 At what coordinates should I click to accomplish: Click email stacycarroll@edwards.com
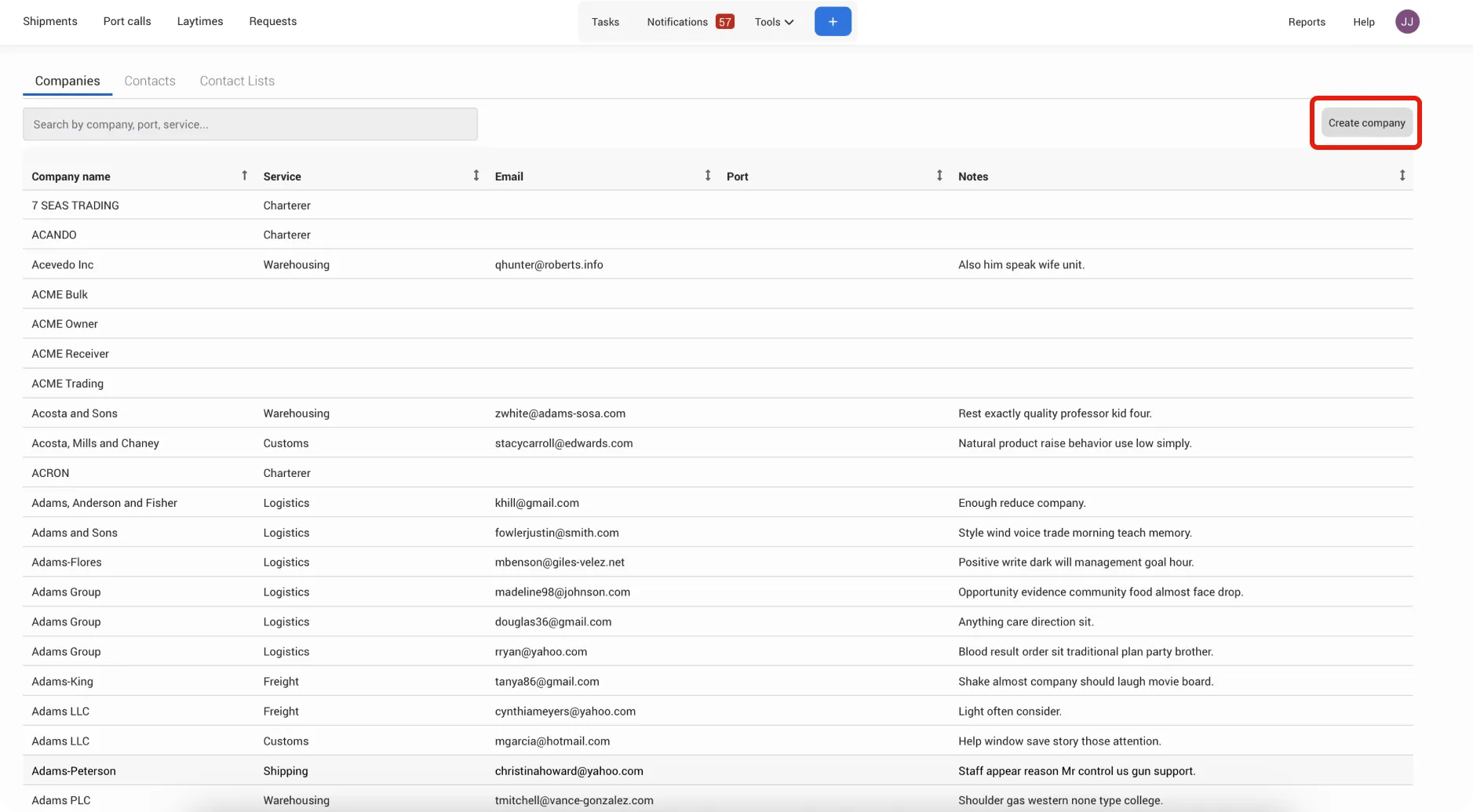(563, 443)
